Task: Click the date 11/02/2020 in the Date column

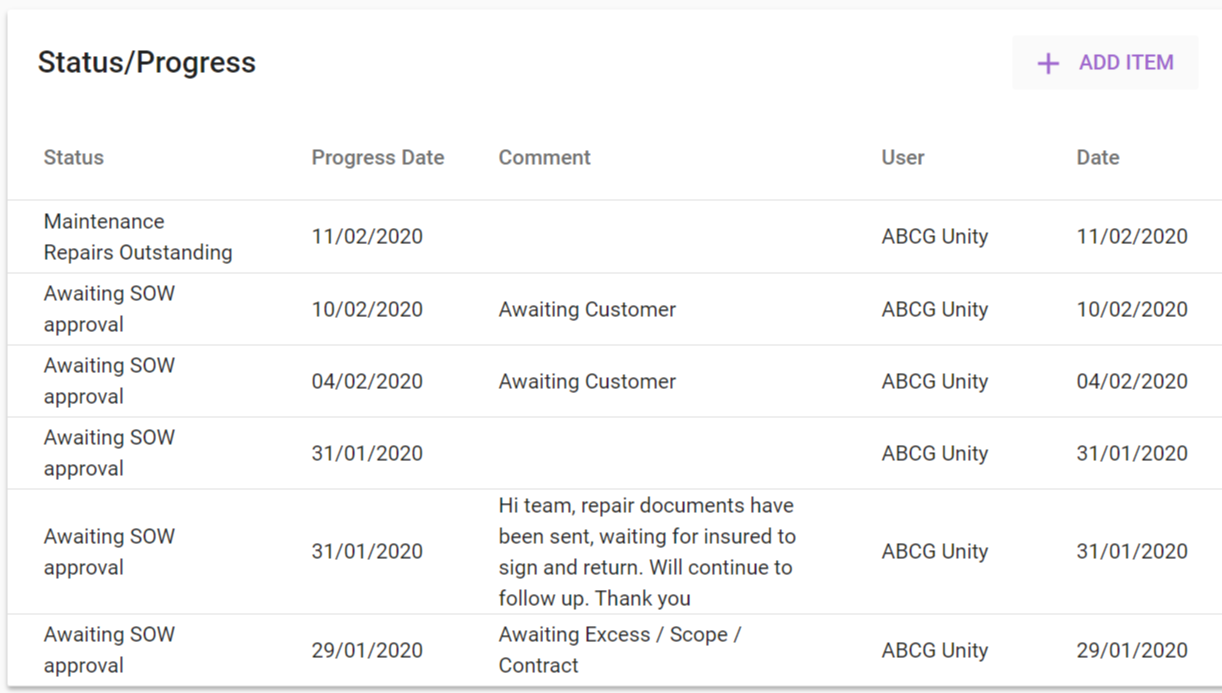Action: pos(1132,237)
